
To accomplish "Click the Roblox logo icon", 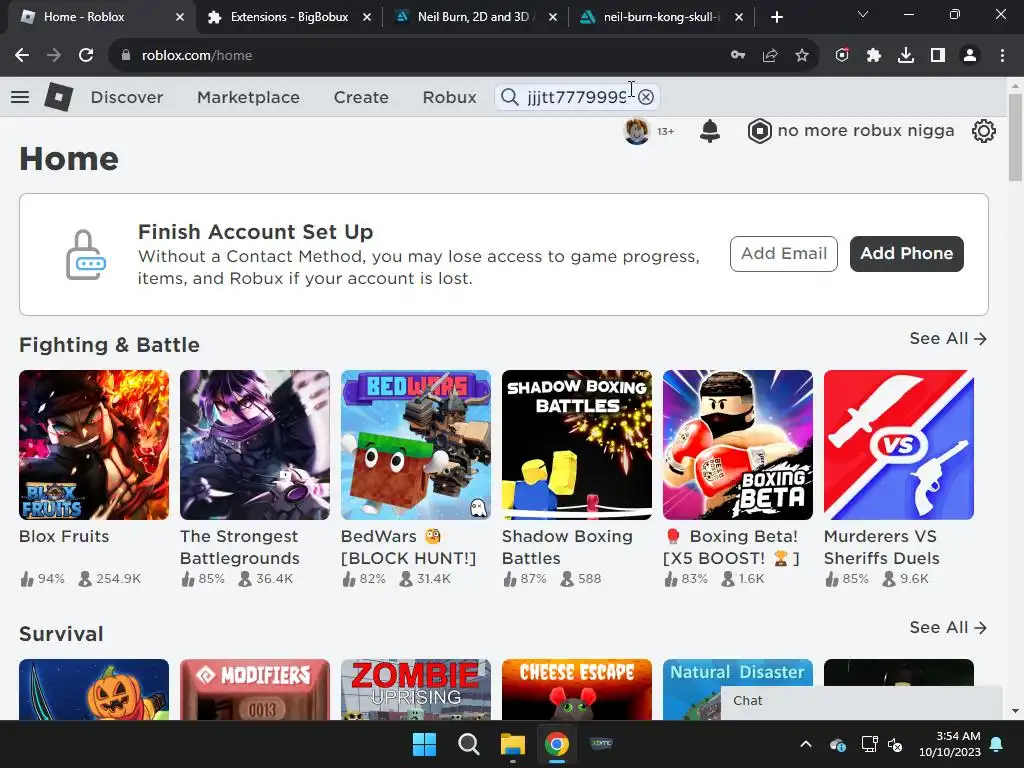I will (59, 97).
